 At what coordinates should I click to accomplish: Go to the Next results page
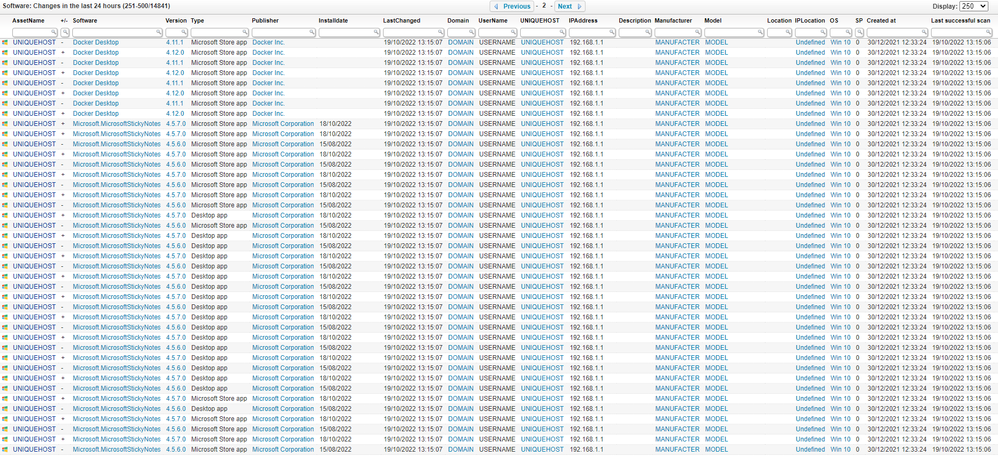pyautogui.click(x=564, y=6)
